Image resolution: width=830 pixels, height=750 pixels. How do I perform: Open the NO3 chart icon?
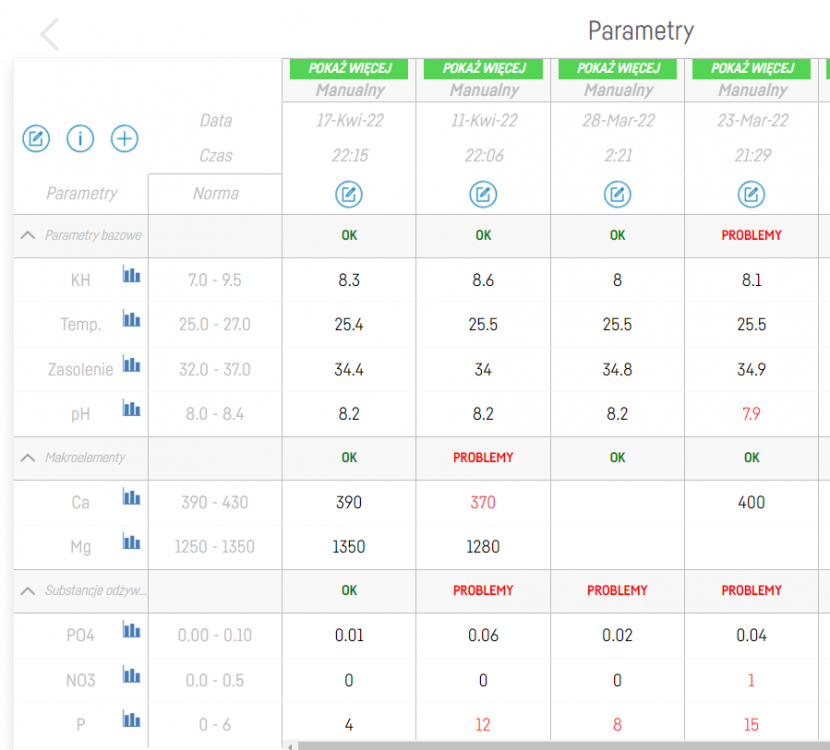click(x=131, y=675)
